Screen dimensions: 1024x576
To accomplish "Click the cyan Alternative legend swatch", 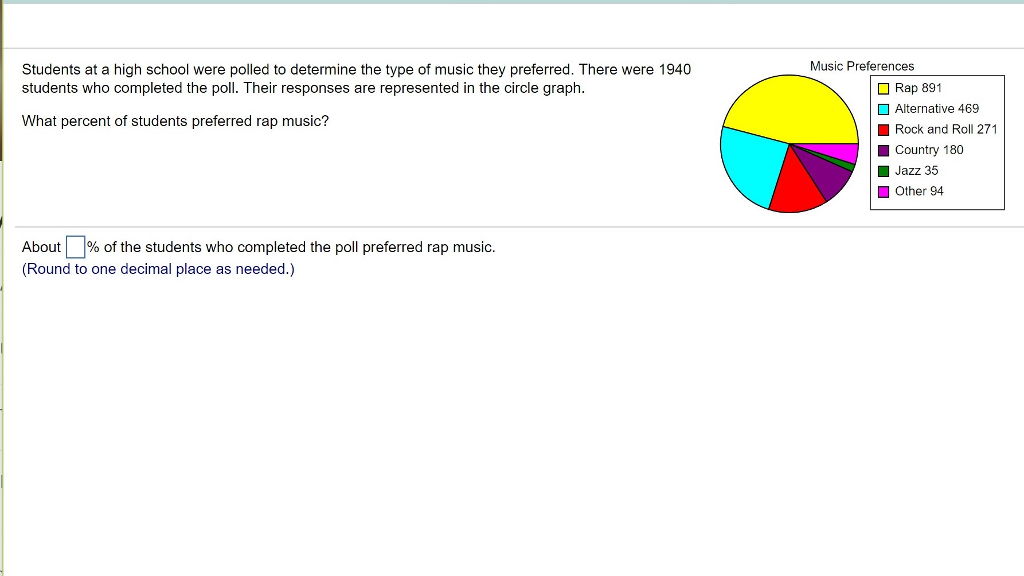I will (x=884, y=108).
